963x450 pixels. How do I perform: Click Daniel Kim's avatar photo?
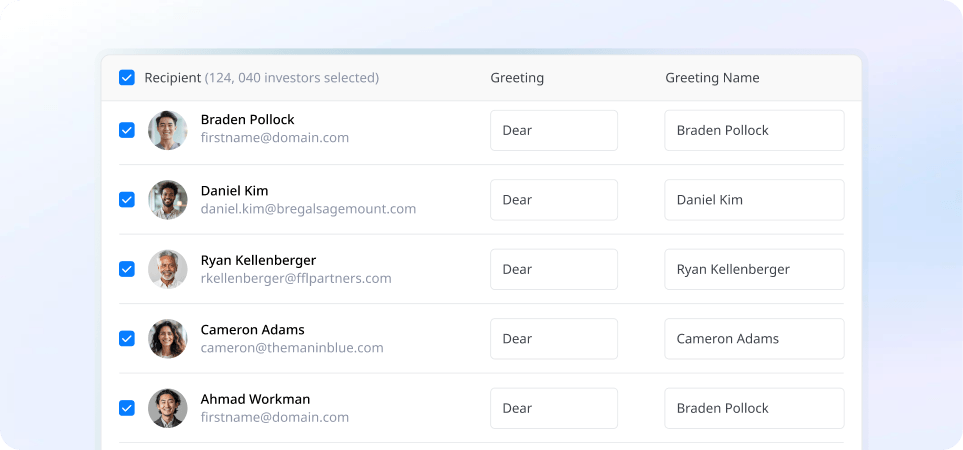[x=168, y=200]
